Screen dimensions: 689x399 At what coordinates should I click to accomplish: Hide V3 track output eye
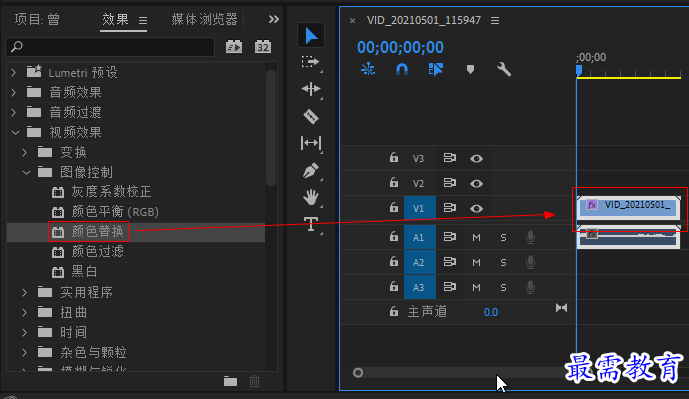pyautogui.click(x=476, y=158)
